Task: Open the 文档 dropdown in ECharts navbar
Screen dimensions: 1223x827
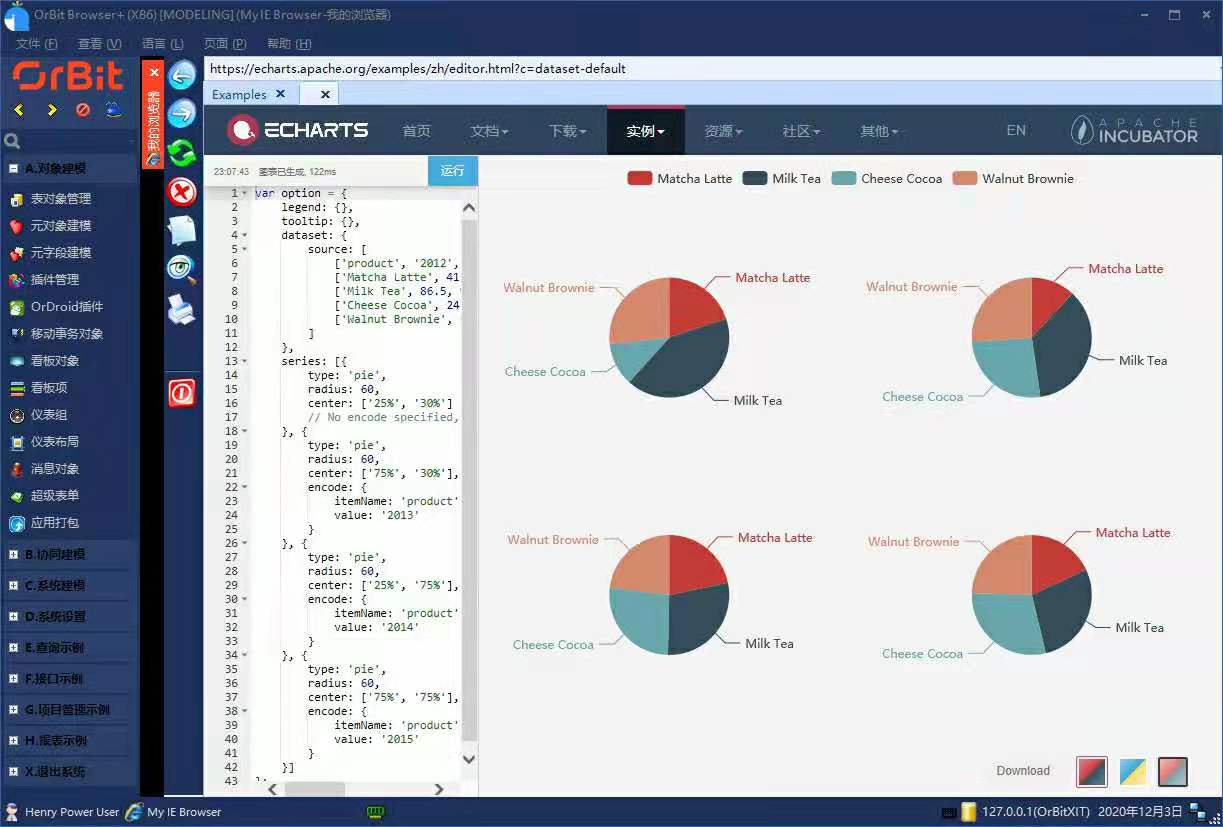Action: (x=489, y=131)
